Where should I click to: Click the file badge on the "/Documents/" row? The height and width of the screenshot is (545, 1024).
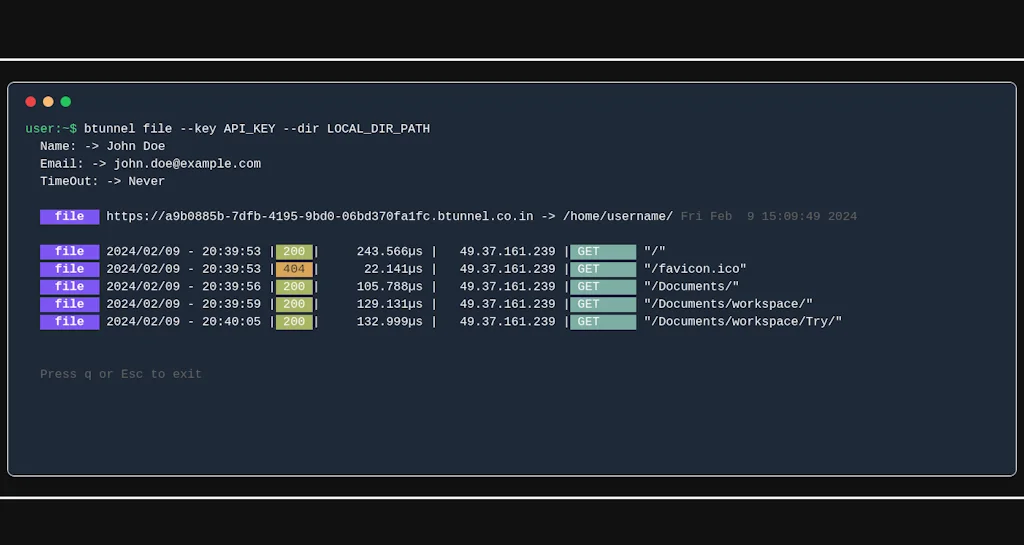point(69,287)
